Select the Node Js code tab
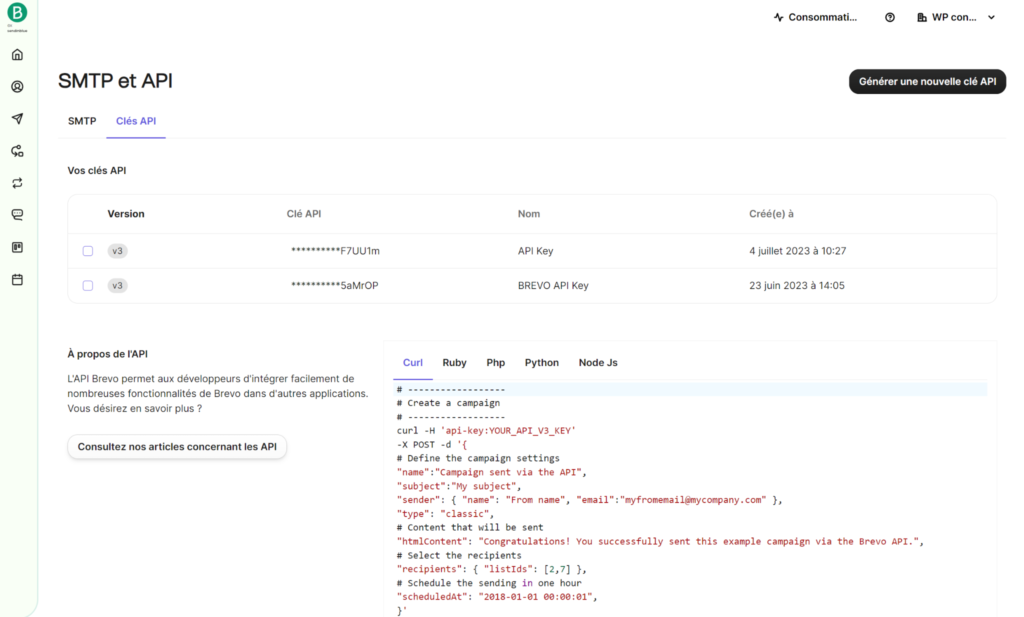 (598, 362)
